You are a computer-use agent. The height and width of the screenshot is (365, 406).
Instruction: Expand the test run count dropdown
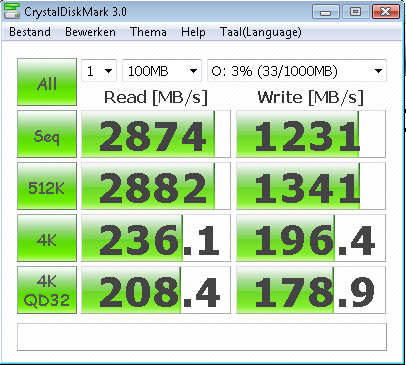(99, 71)
